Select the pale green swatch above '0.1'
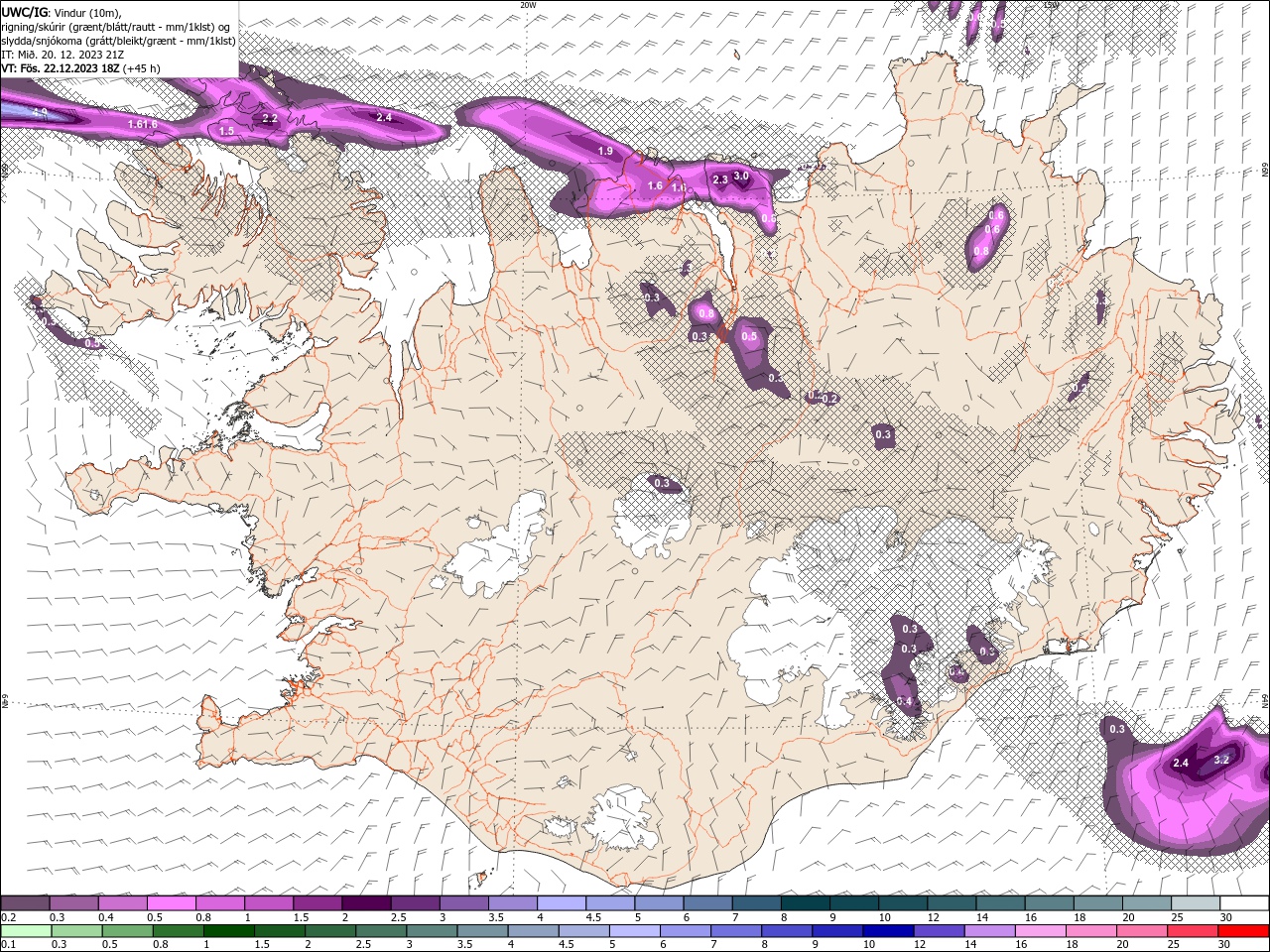The width and height of the screenshot is (1270, 952). coord(25,931)
